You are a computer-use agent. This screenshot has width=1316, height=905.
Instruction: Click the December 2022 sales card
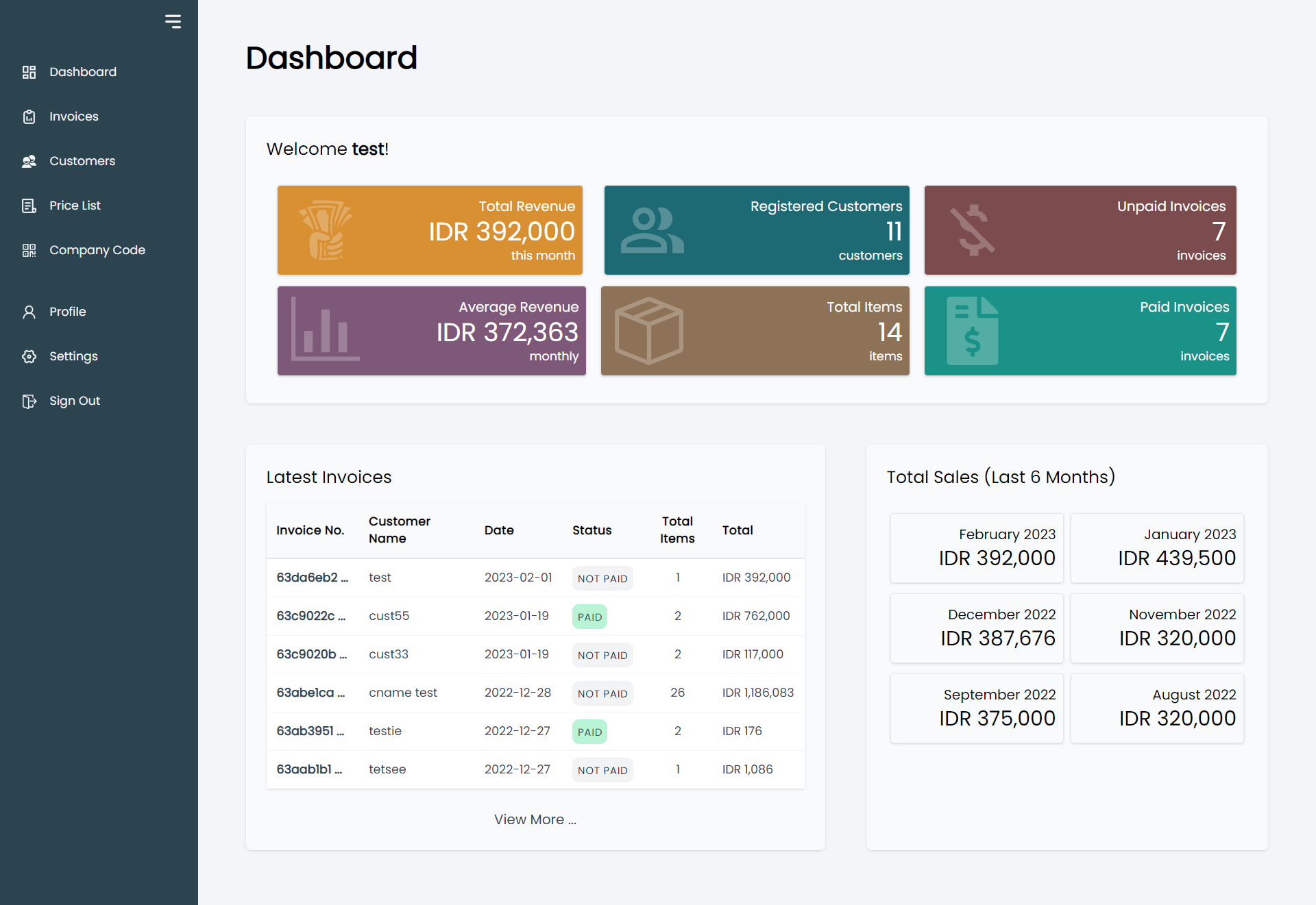tap(977, 628)
